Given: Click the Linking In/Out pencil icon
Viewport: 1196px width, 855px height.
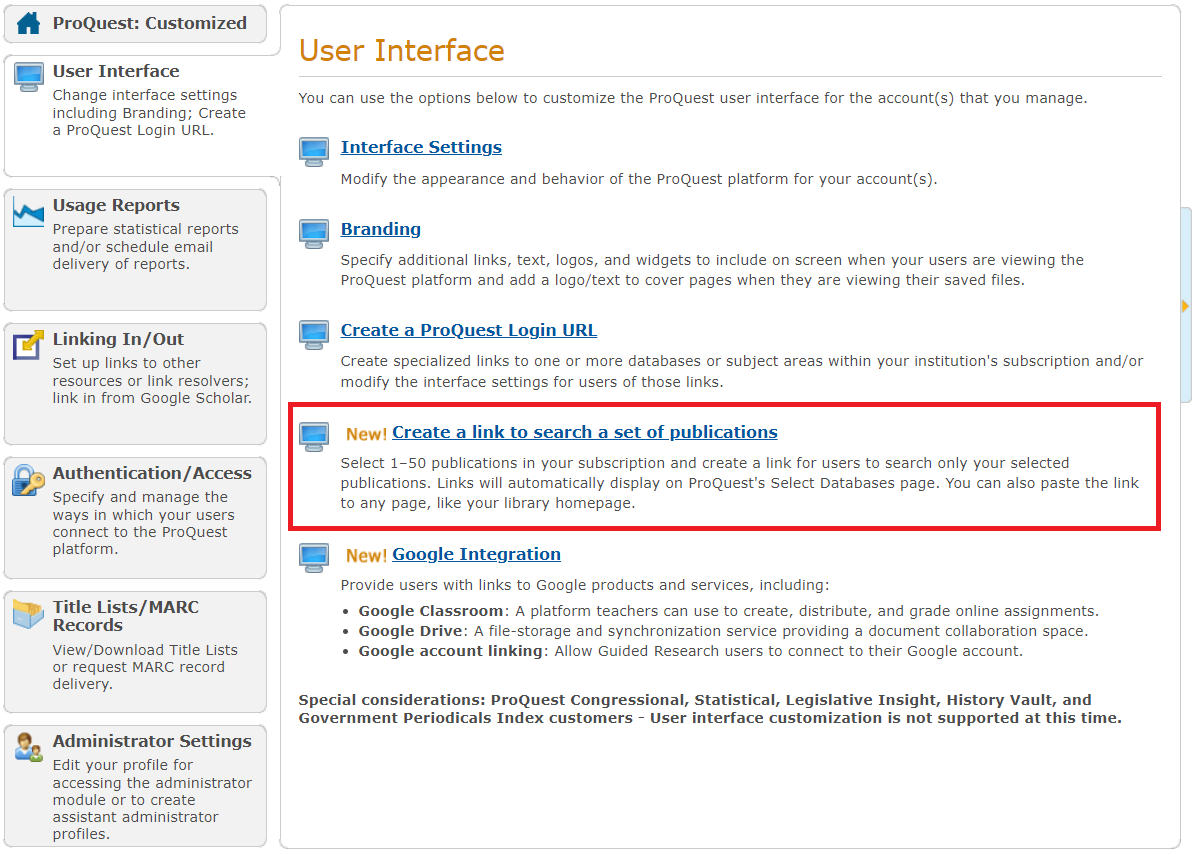Looking at the screenshot, I should tap(28, 346).
